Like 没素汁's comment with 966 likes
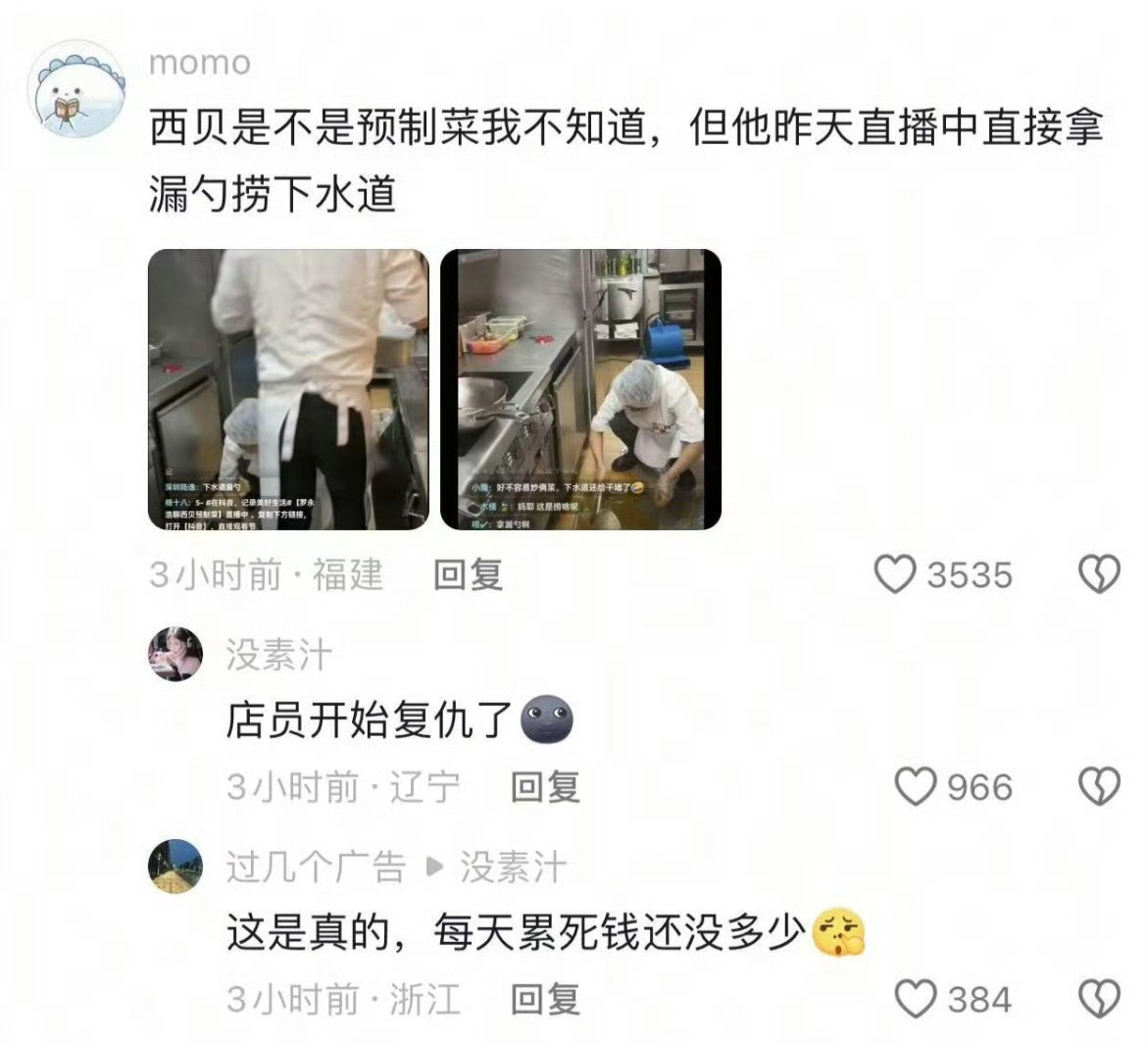This screenshot has width=1148, height=1043. 916,787
